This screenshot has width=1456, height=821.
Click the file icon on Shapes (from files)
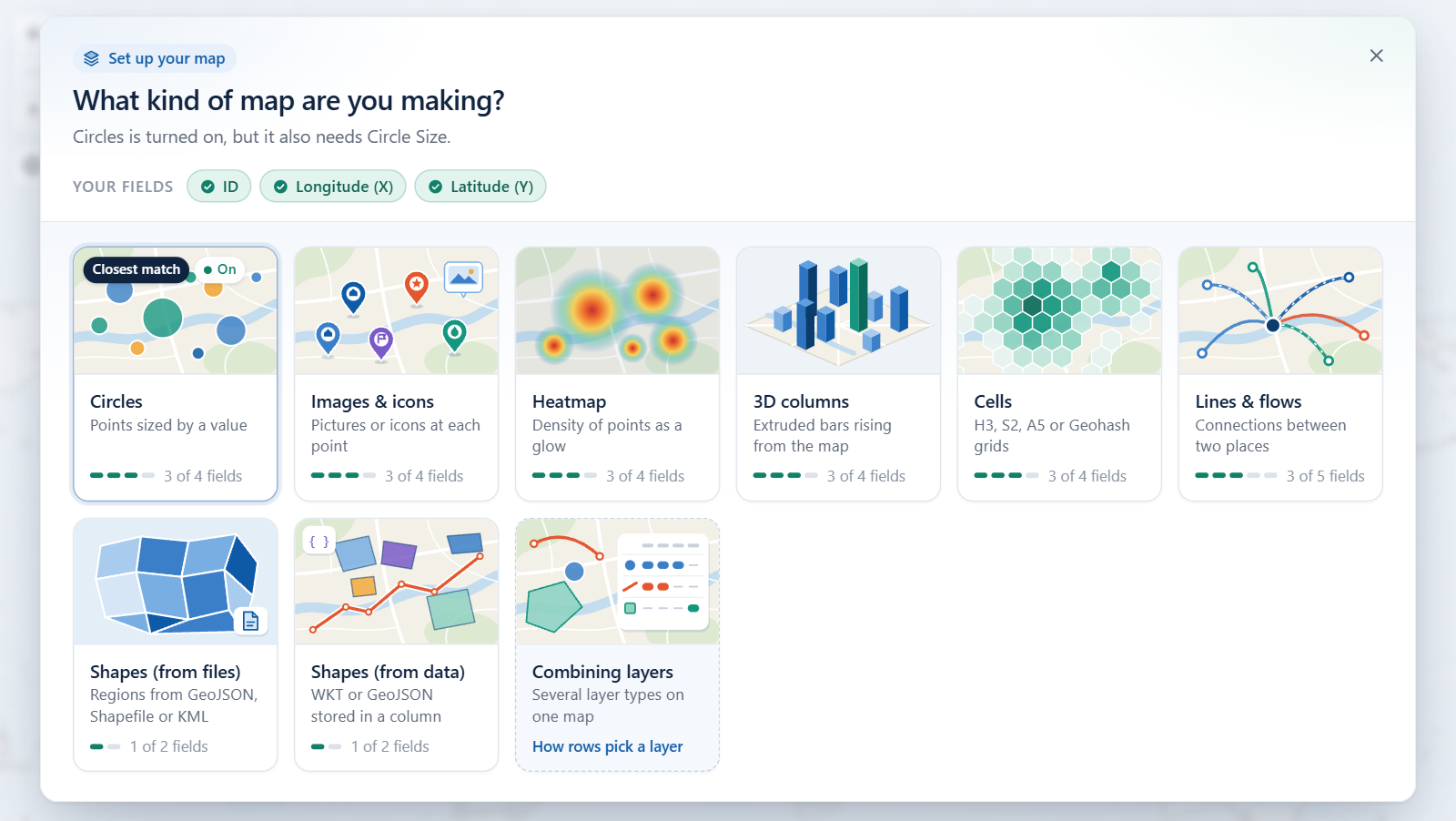[251, 621]
